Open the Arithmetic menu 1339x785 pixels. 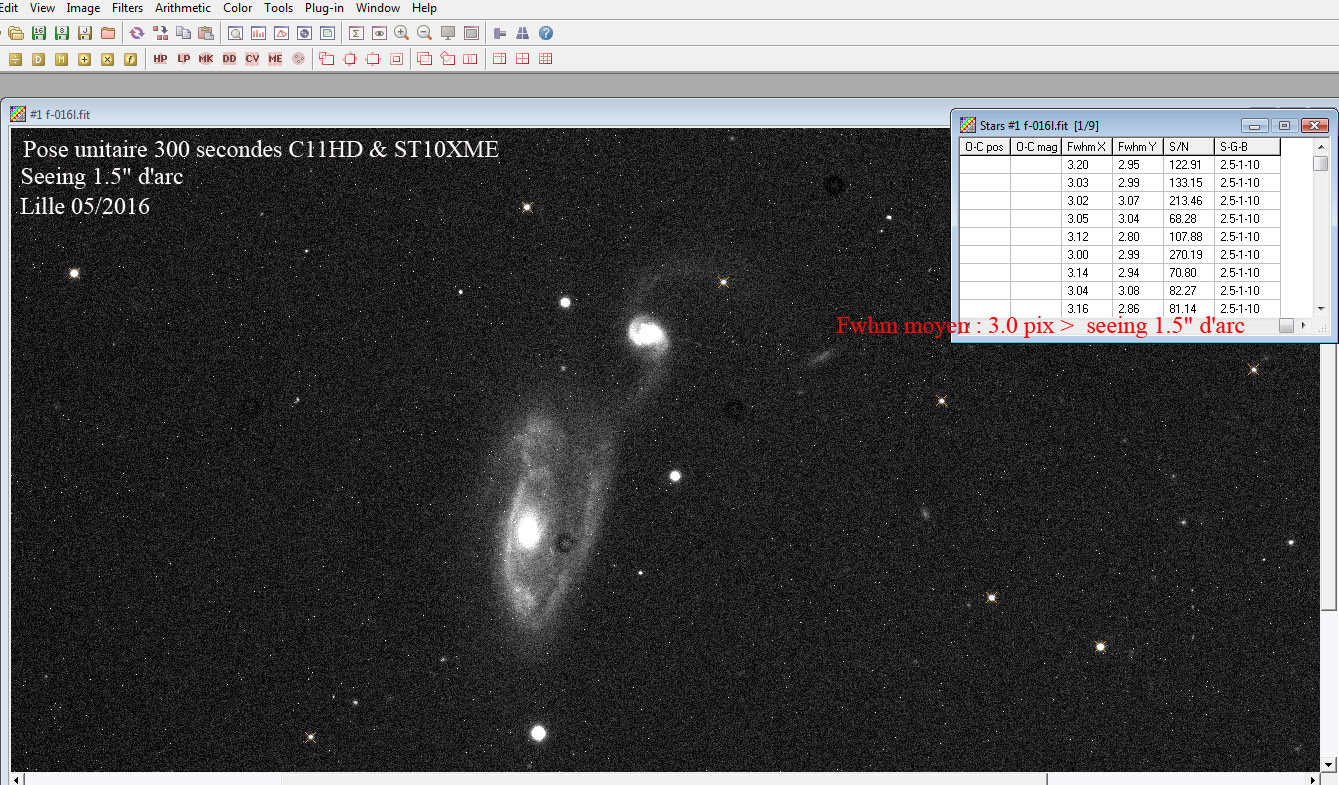tap(183, 8)
